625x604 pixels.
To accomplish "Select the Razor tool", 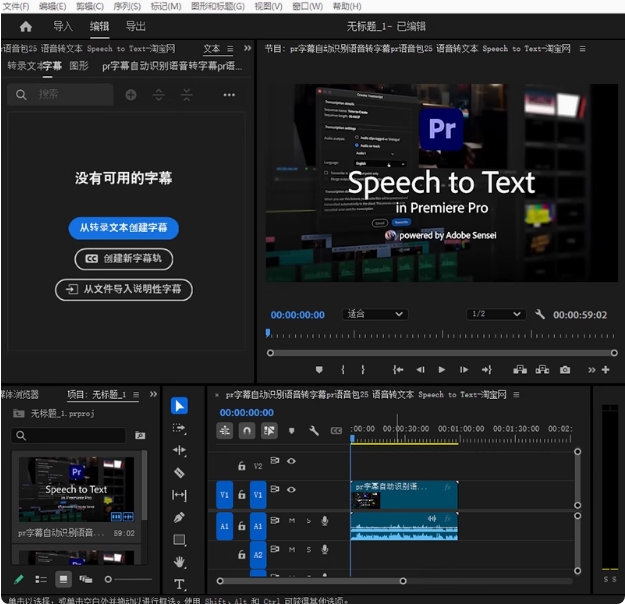I will click(179, 473).
